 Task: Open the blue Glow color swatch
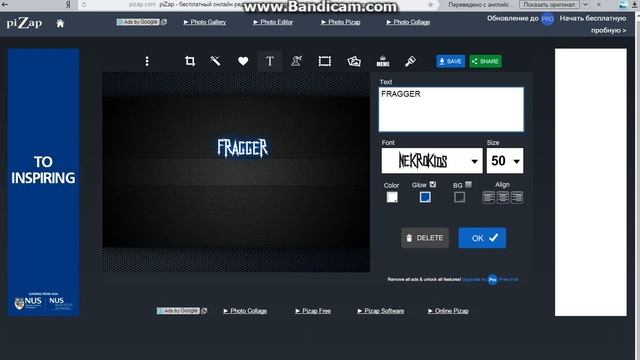click(x=425, y=197)
